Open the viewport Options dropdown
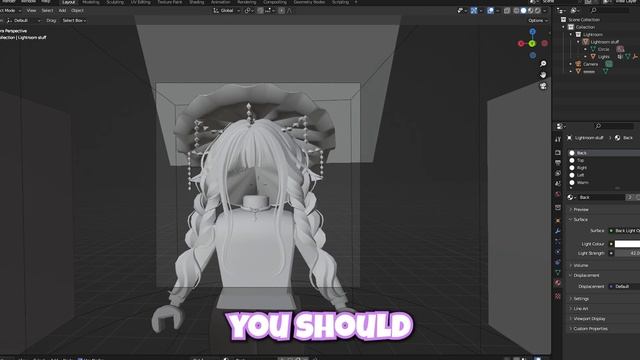Viewport: 640px width, 360px height. coord(537,20)
